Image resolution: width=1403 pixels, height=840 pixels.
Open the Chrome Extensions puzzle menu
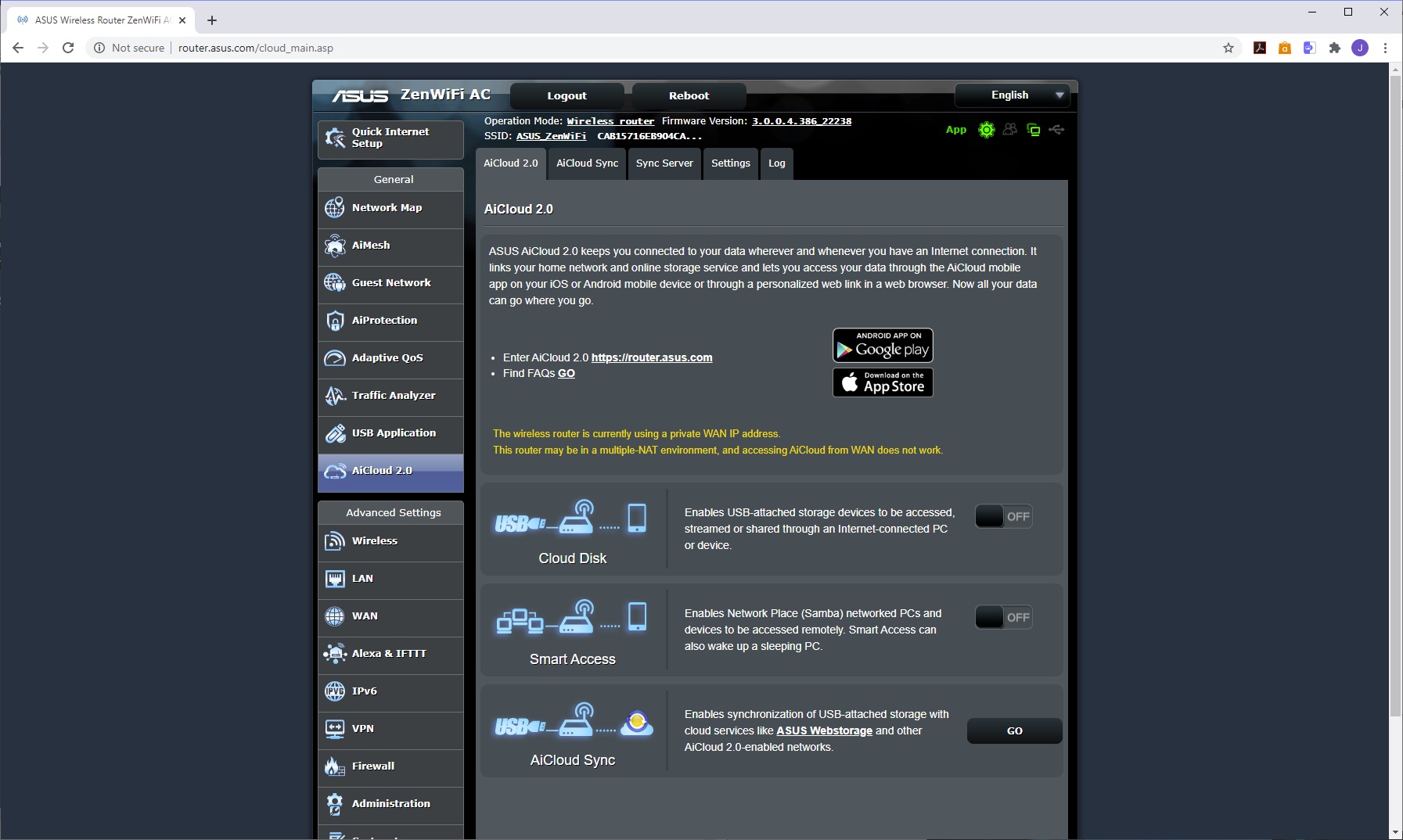click(1335, 48)
